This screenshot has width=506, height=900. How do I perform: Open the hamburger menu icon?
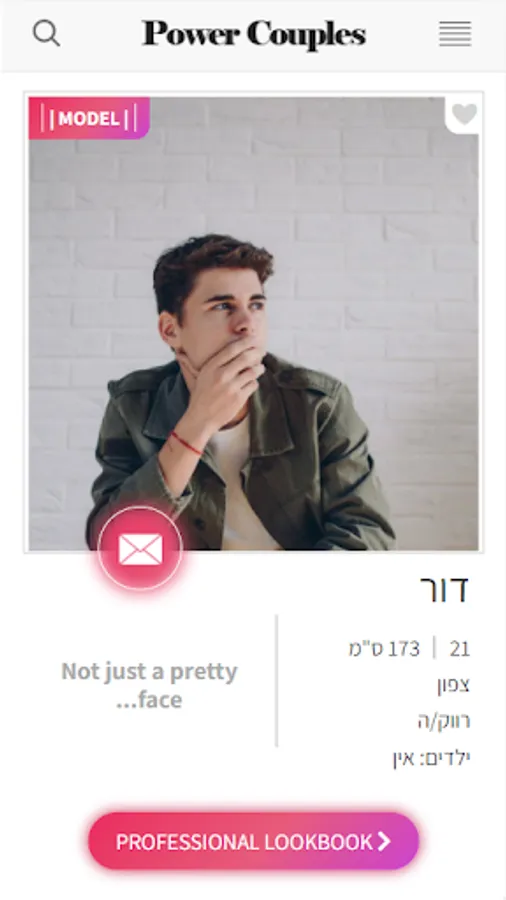click(x=456, y=33)
